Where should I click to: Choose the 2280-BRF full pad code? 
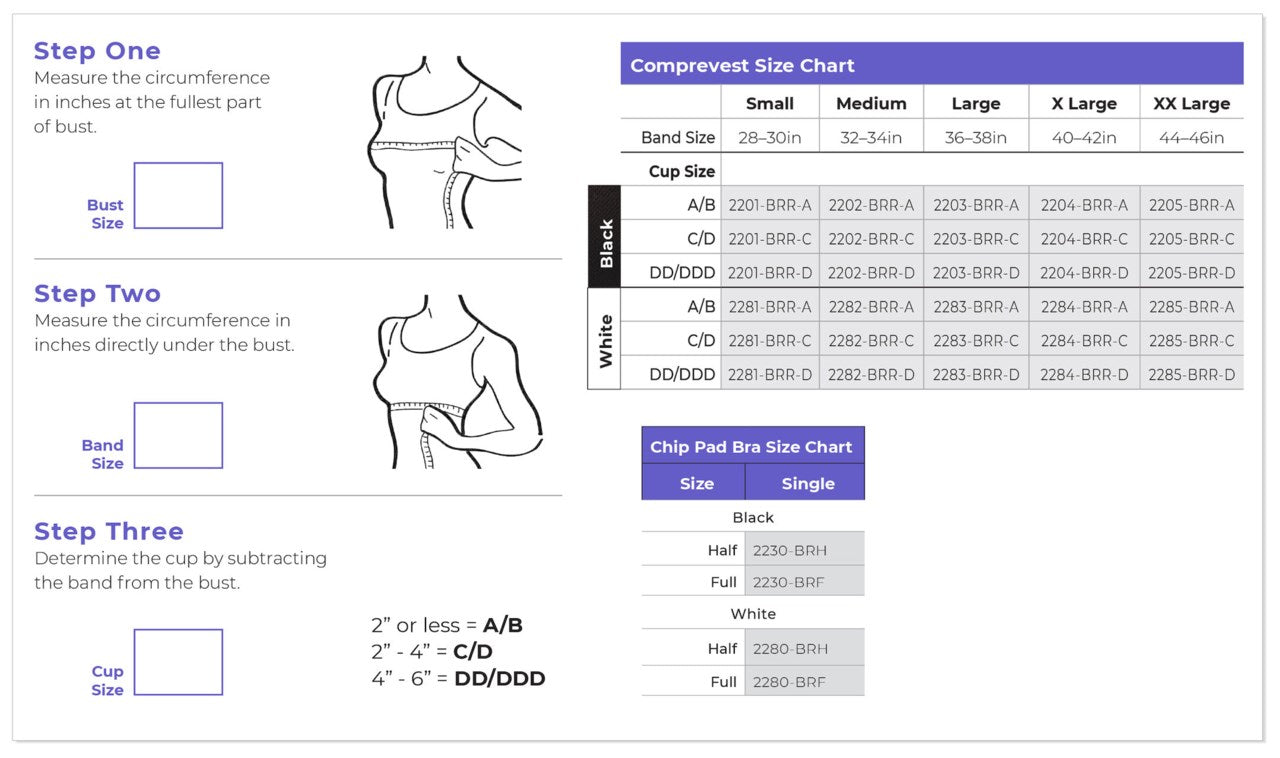pos(790,682)
